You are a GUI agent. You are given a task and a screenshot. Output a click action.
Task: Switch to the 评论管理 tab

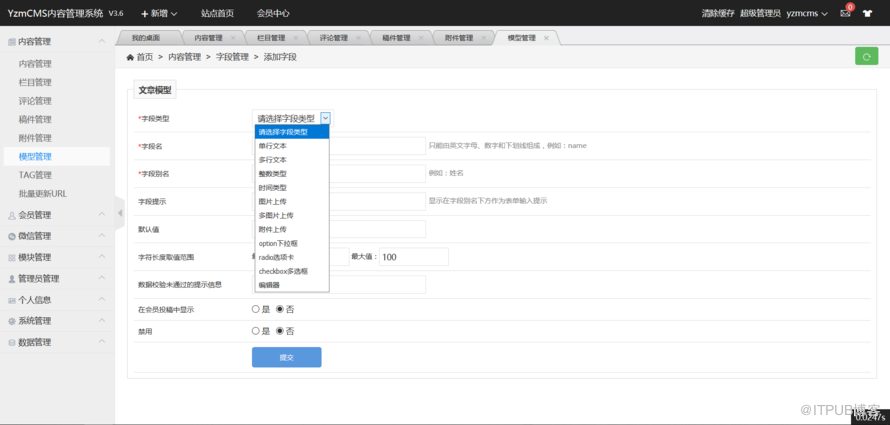tap(333, 38)
